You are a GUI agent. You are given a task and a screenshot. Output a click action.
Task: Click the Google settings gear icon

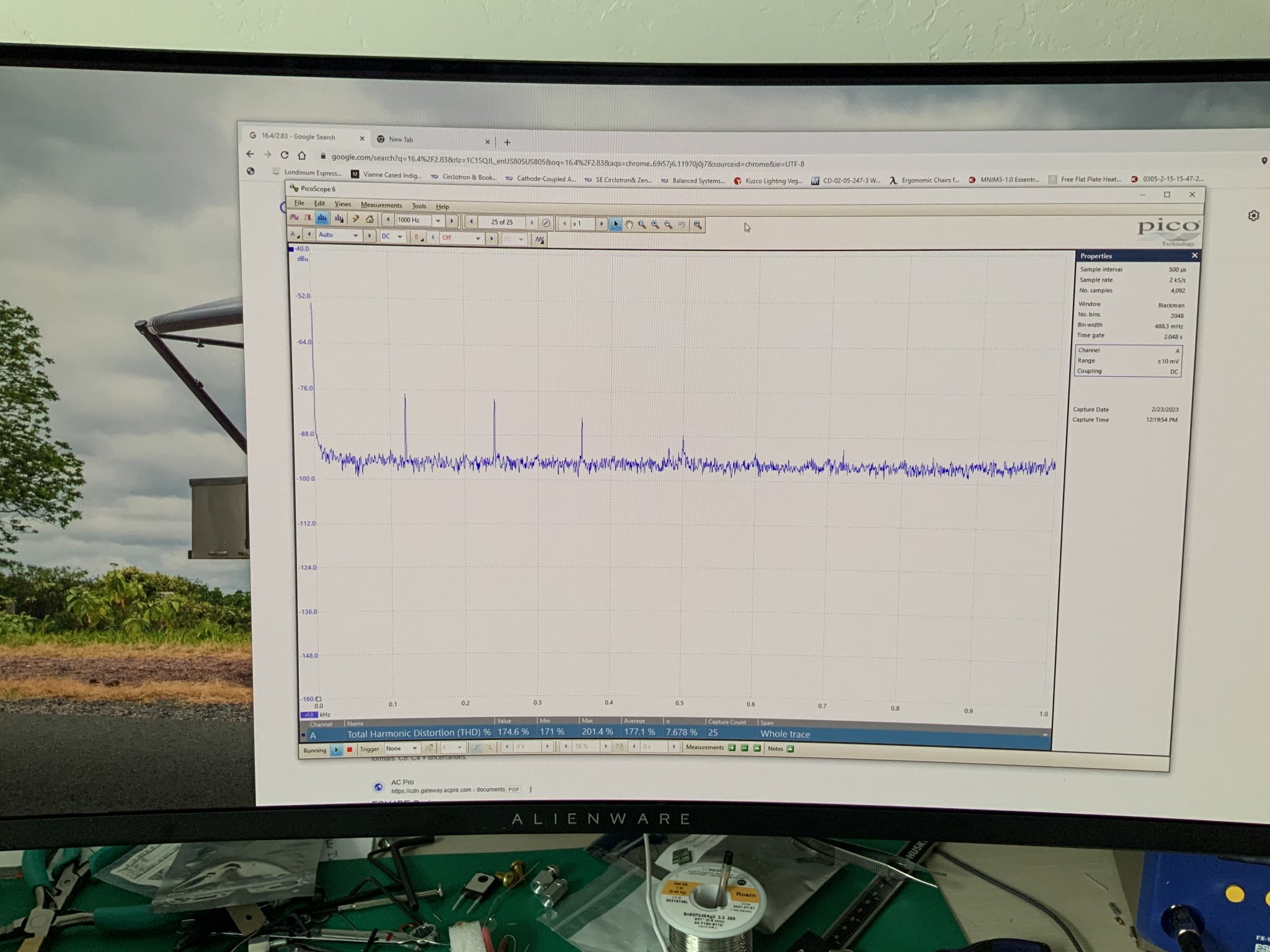1253,216
